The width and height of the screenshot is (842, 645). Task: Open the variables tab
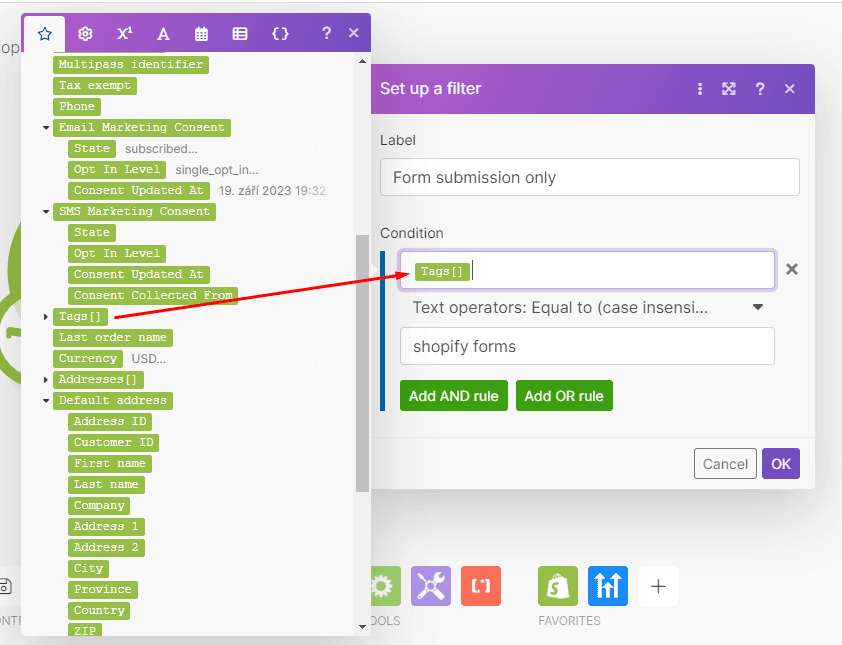281,33
